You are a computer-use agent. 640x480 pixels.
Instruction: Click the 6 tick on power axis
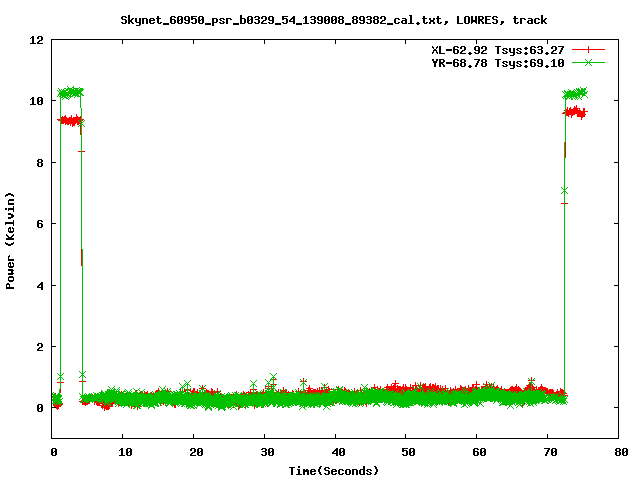click(40, 224)
